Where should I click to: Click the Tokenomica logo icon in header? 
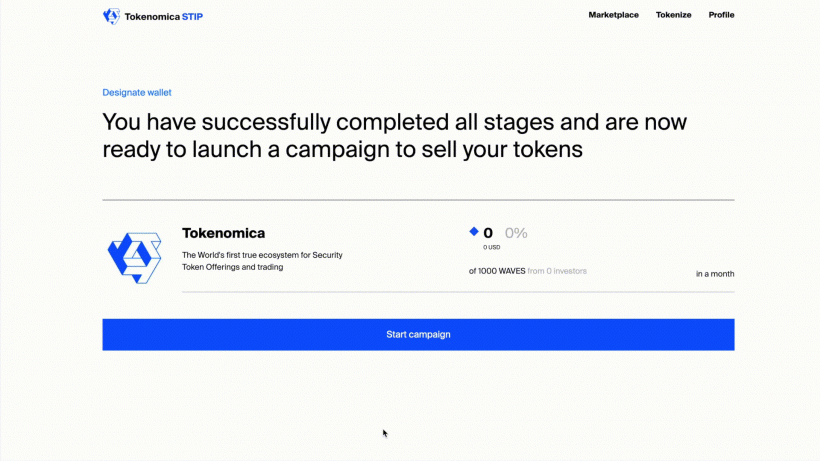111,16
